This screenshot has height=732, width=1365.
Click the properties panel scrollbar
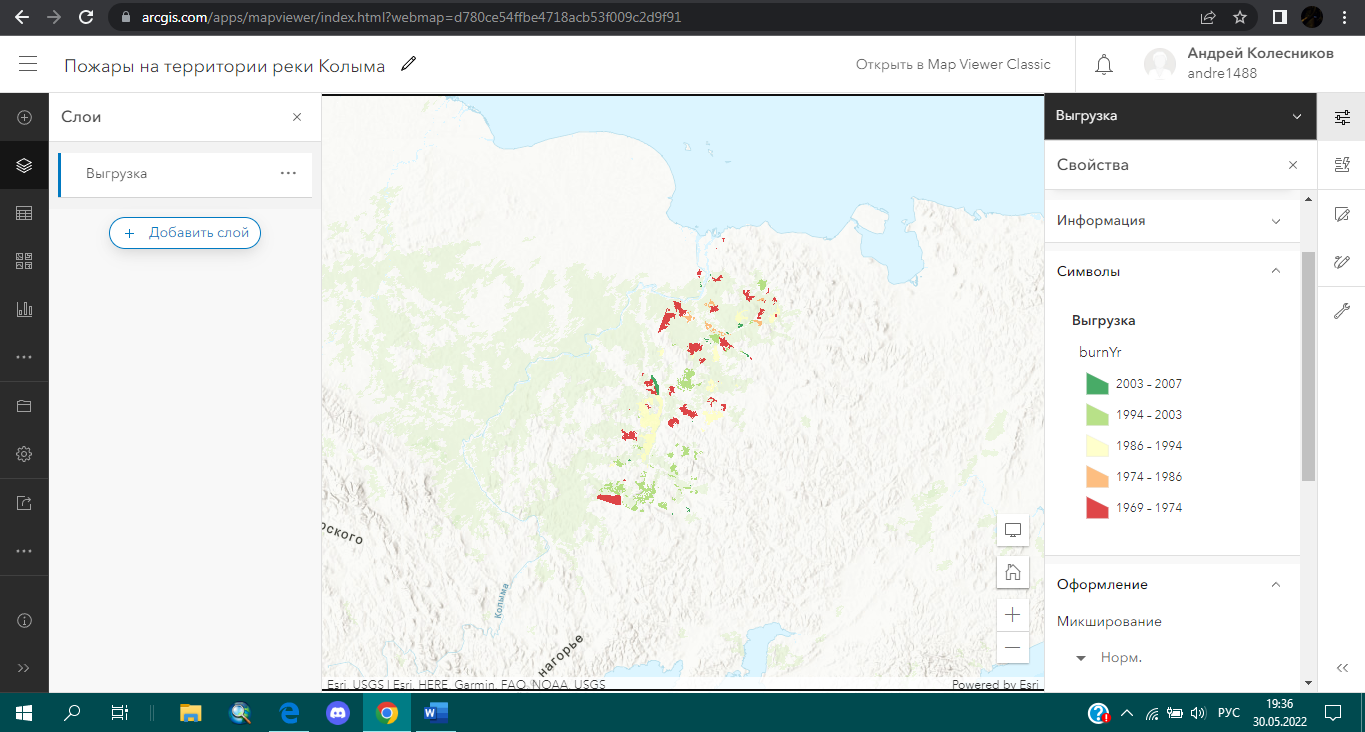point(1308,365)
